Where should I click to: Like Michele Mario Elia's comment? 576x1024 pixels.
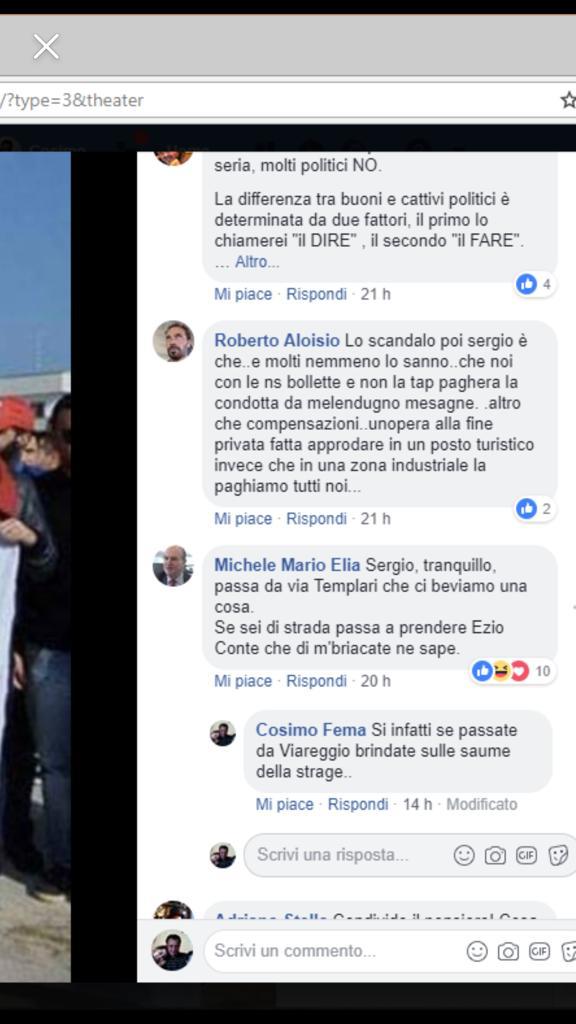243,681
